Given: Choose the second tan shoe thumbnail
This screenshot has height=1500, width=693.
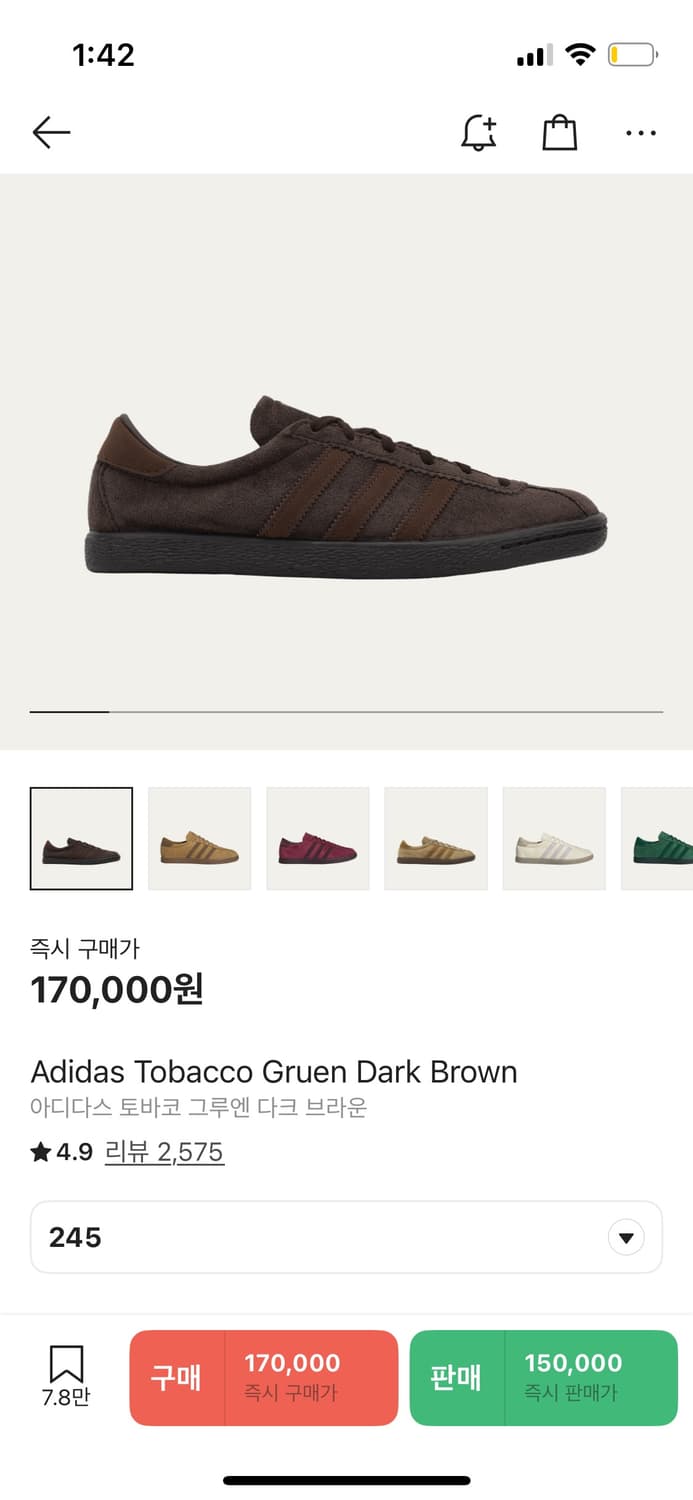Looking at the screenshot, I should [x=199, y=839].
